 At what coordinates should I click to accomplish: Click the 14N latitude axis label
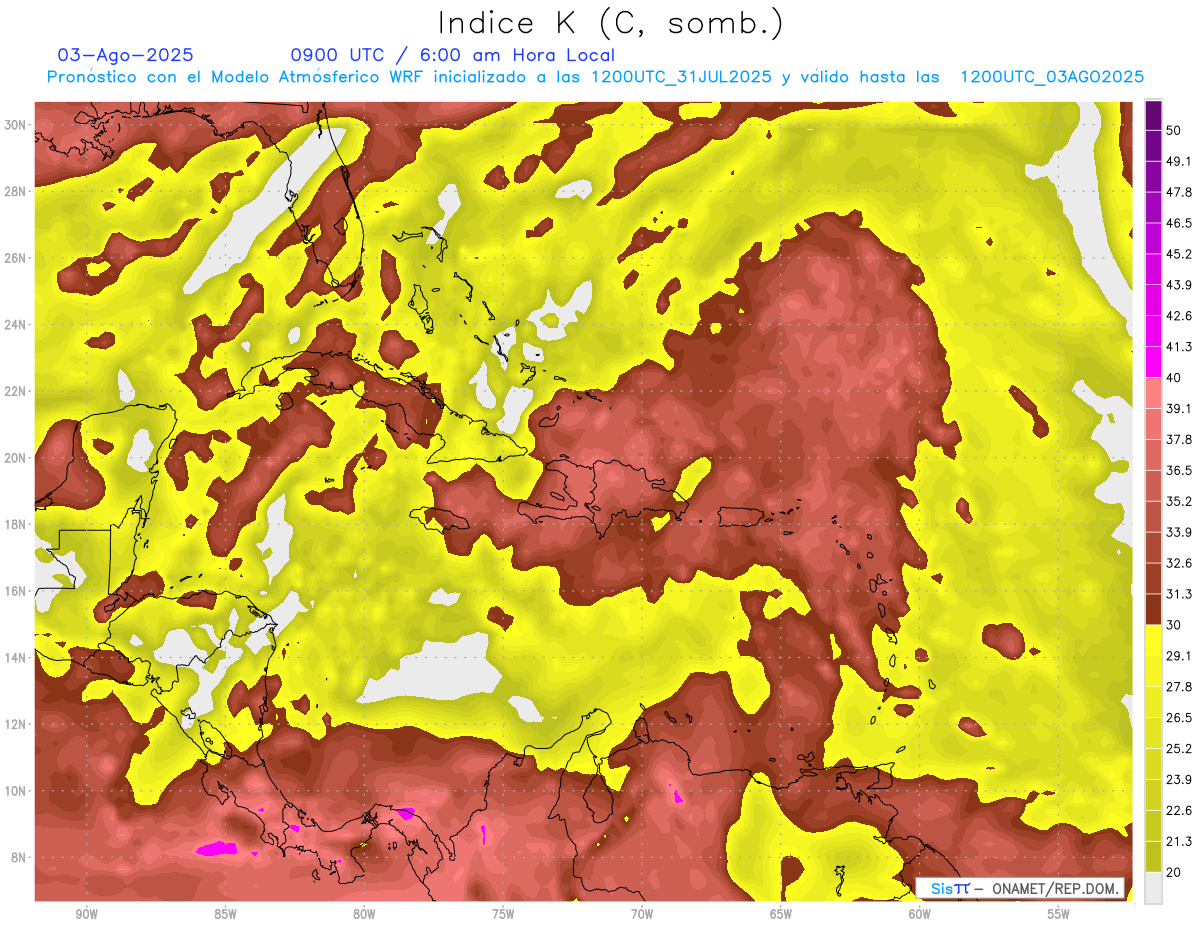pyautogui.click(x=16, y=657)
